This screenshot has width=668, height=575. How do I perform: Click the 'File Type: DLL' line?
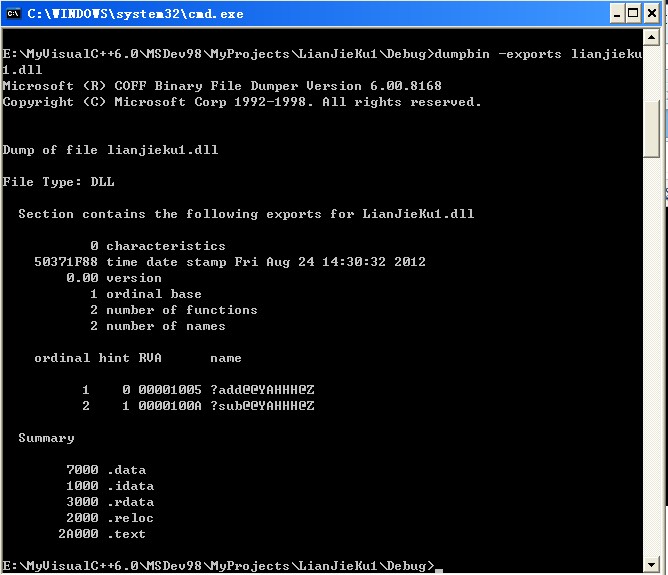click(x=58, y=182)
